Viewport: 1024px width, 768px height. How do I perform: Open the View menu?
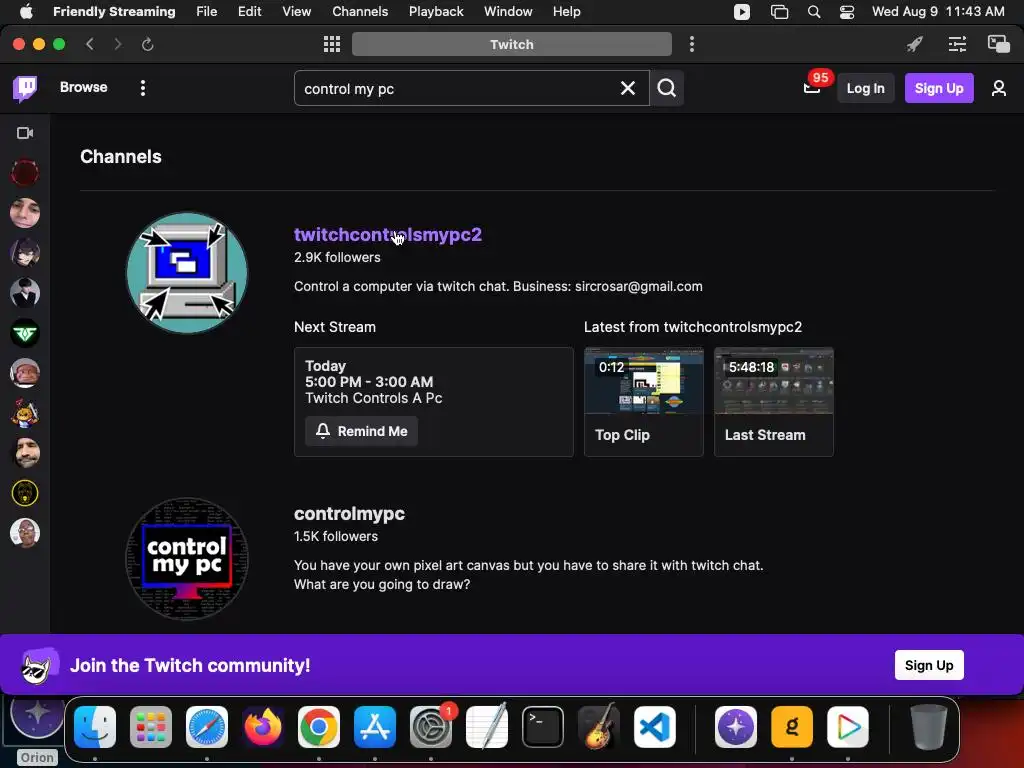click(296, 12)
